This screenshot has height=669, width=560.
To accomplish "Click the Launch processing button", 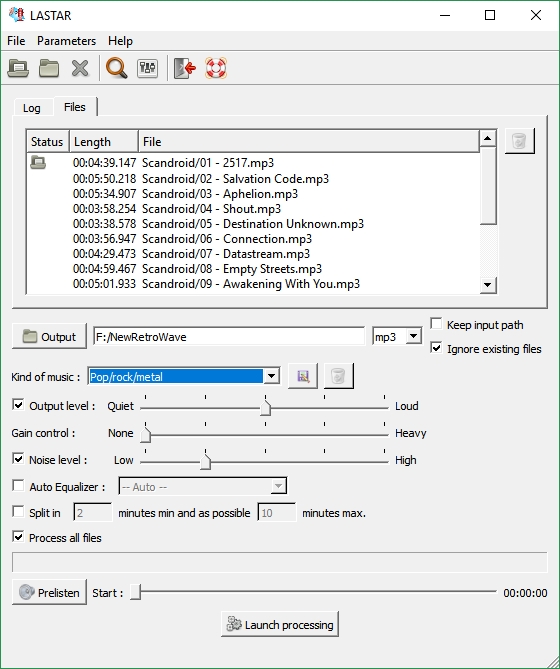I will pyautogui.click(x=280, y=625).
